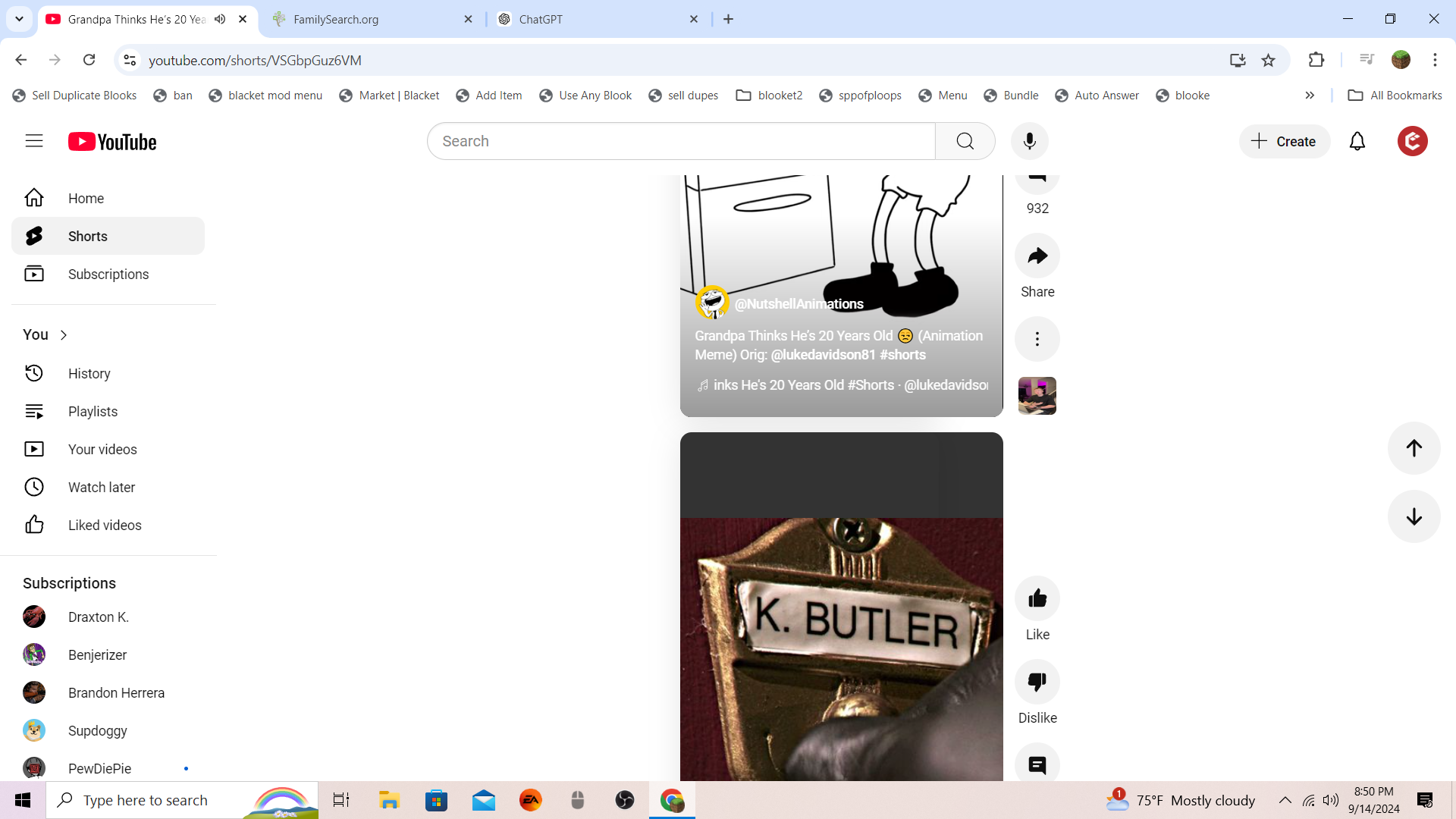Click the Dislike thumbs-down icon
Image resolution: width=1456 pixels, height=819 pixels.
[x=1037, y=682]
